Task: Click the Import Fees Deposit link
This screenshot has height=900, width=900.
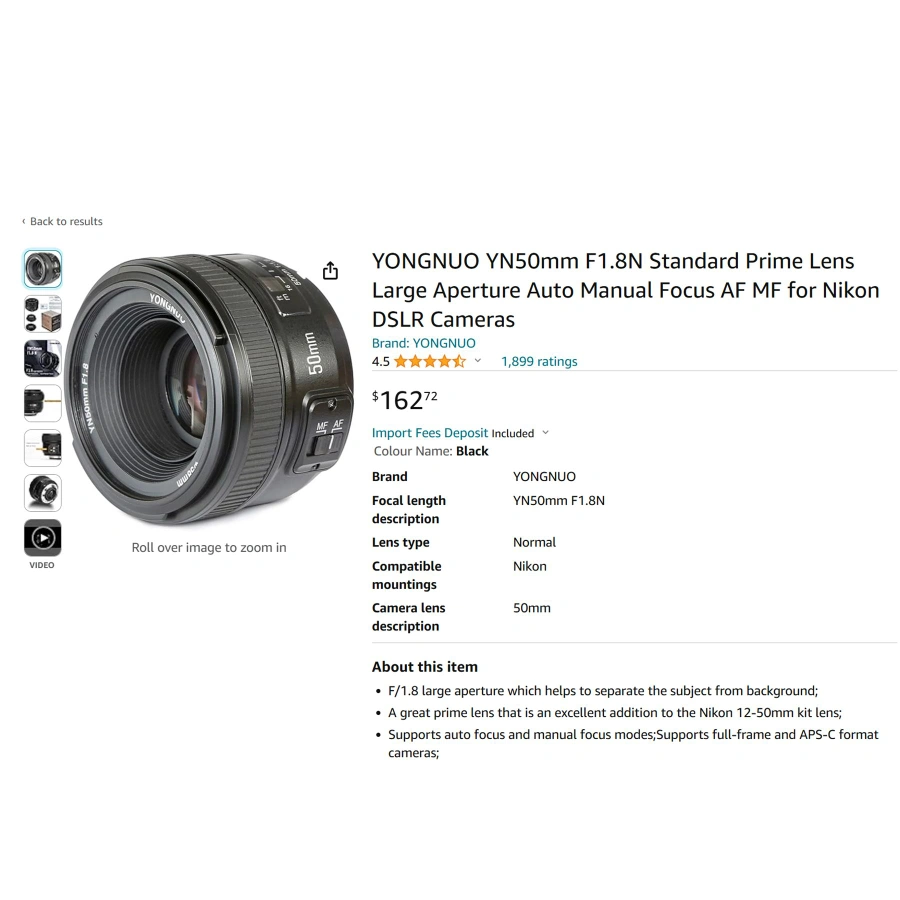Action: coord(430,433)
